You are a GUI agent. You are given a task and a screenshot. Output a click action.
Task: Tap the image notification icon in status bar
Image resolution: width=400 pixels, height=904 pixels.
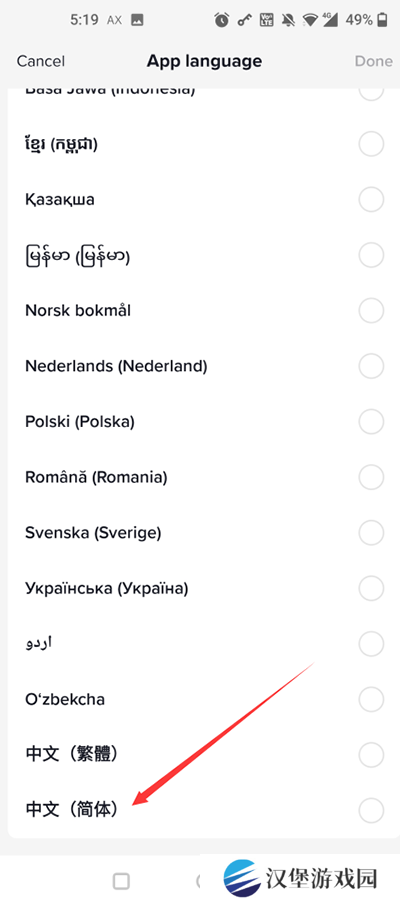point(137,20)
